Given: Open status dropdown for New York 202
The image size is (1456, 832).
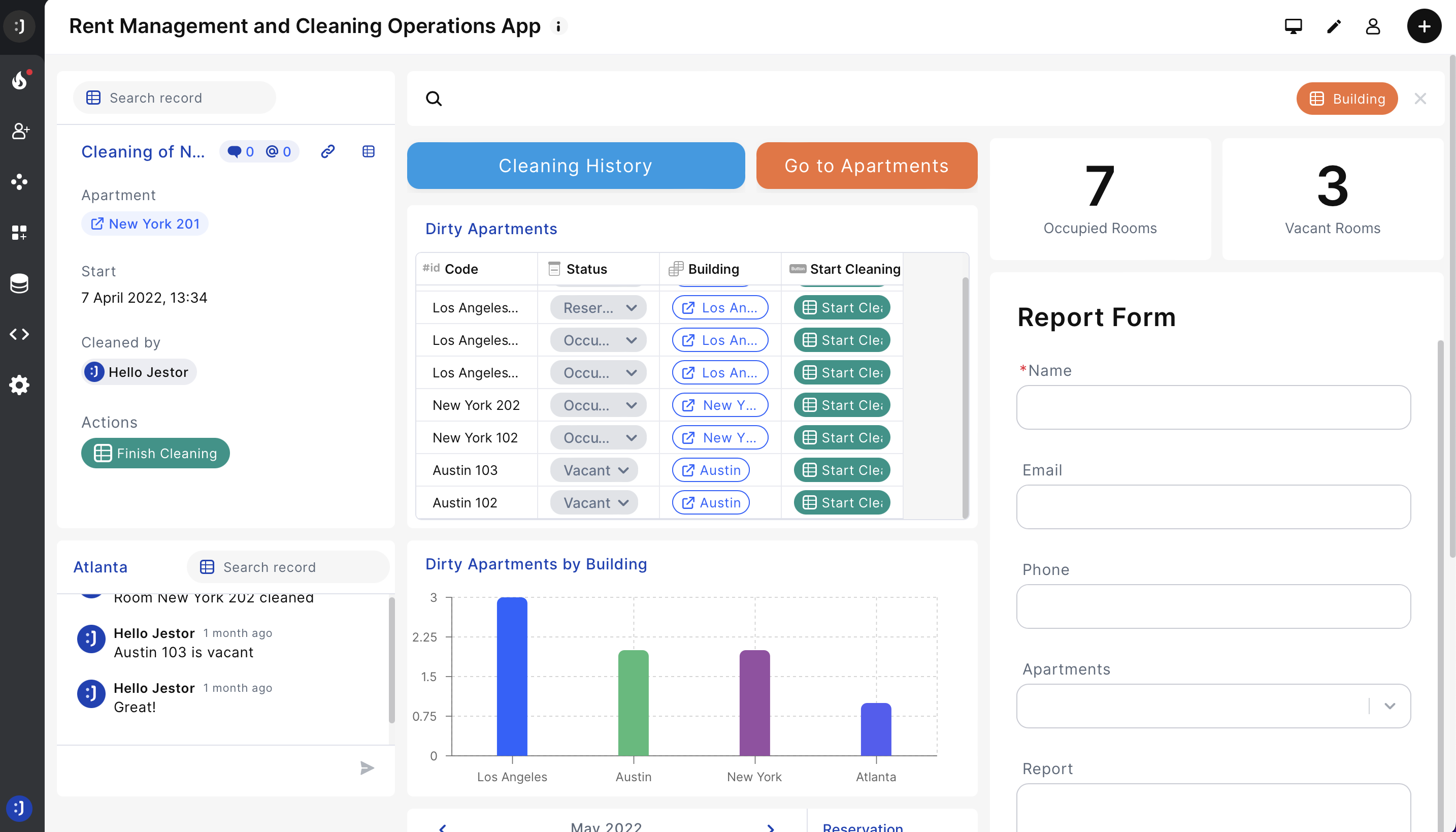Looking at the screenshot, I should [598, 405].
